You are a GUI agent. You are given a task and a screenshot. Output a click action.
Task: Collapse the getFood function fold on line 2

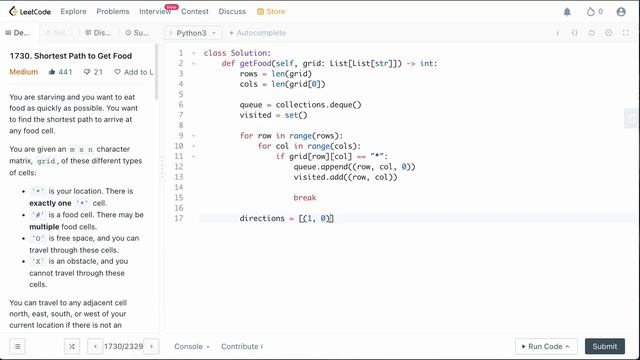coord(193,63)
